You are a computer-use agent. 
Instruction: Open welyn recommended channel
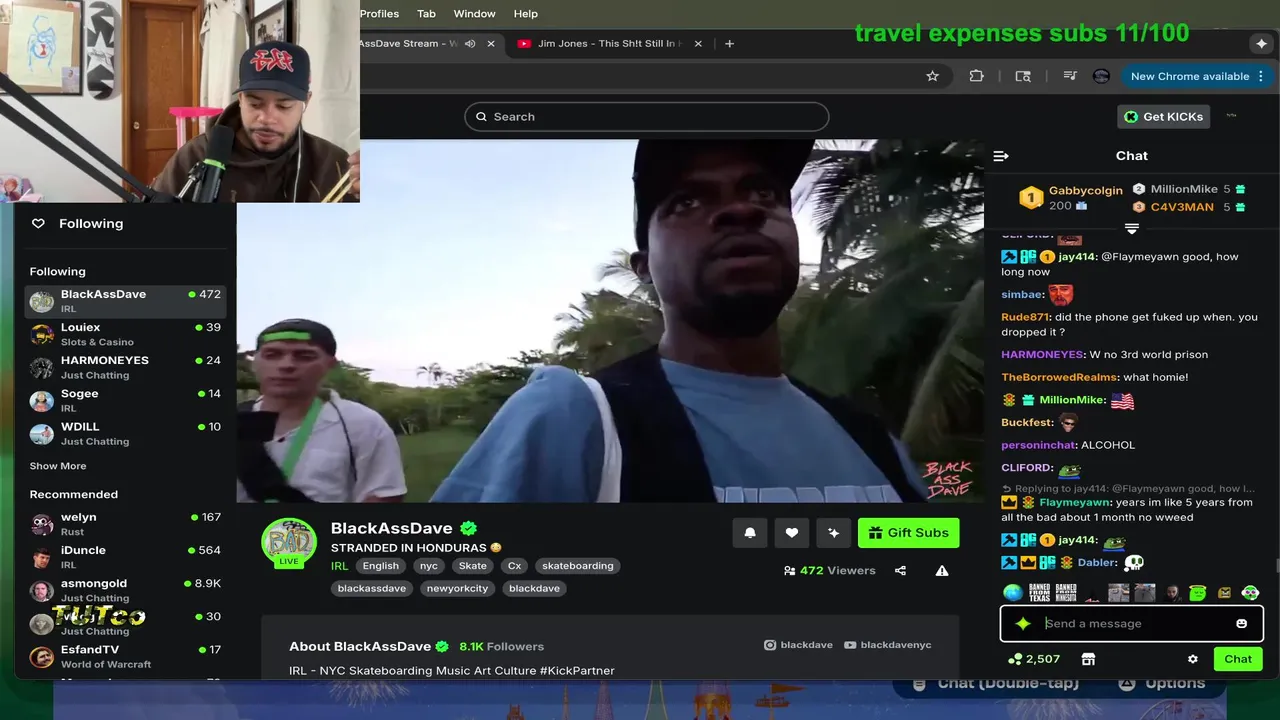[x=125, y=524]
